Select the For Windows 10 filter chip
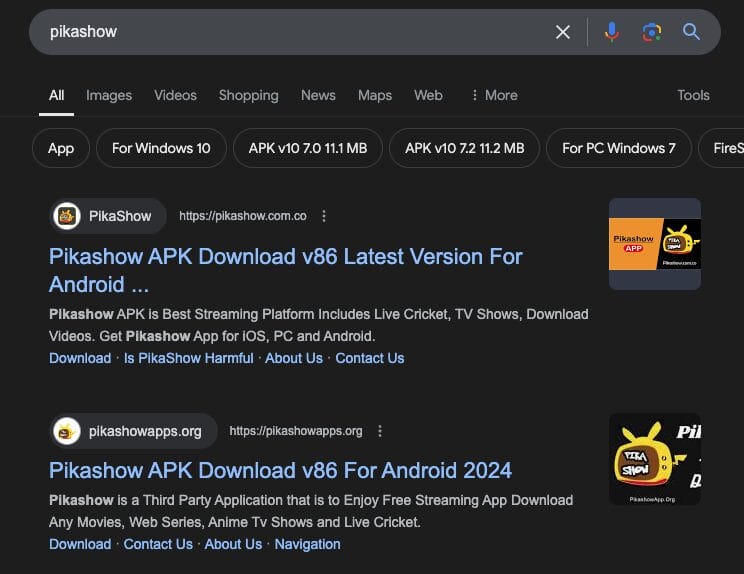This screenshot has height=574, width=744. coord(161,148)
